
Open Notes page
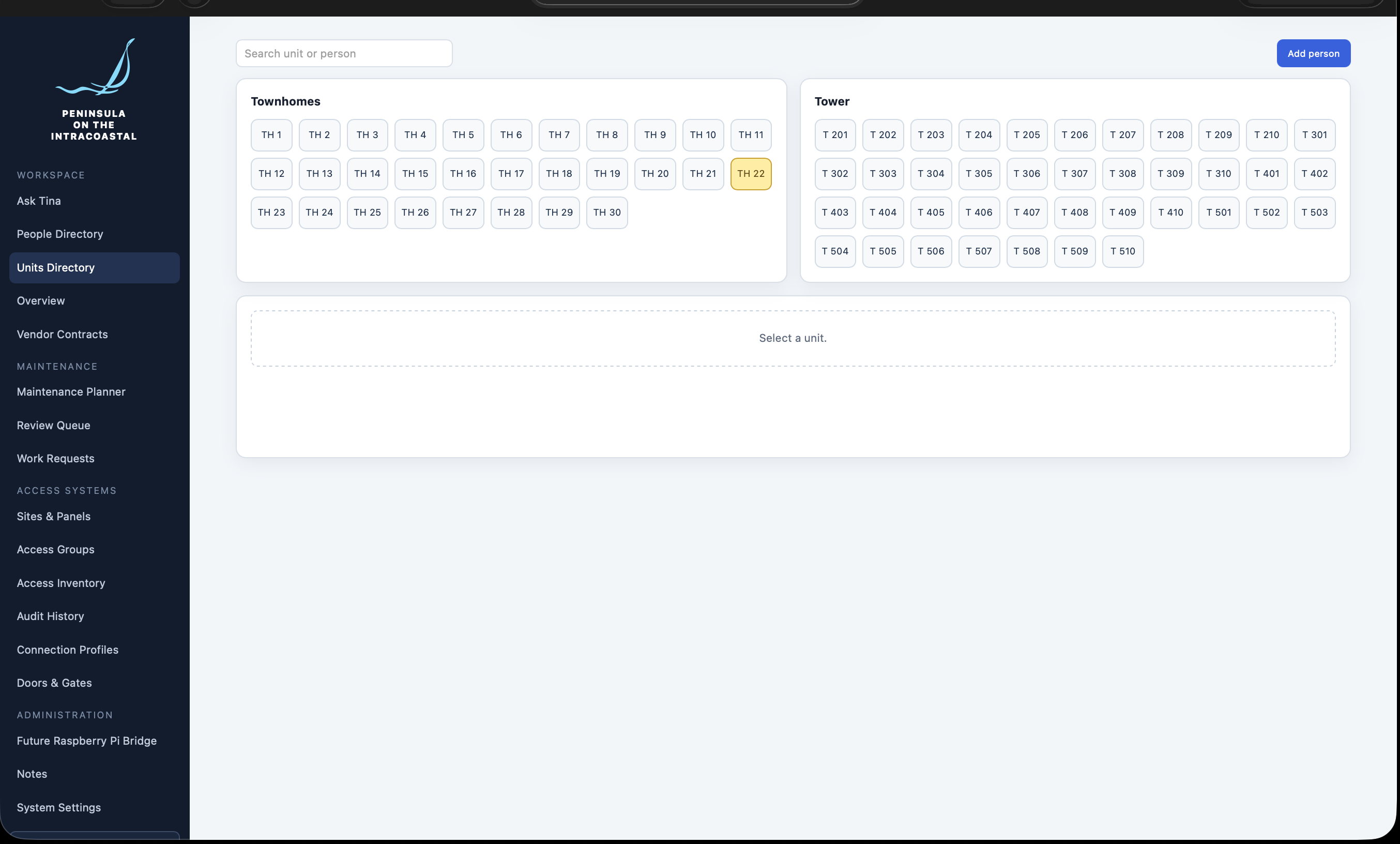click(94, 774)
